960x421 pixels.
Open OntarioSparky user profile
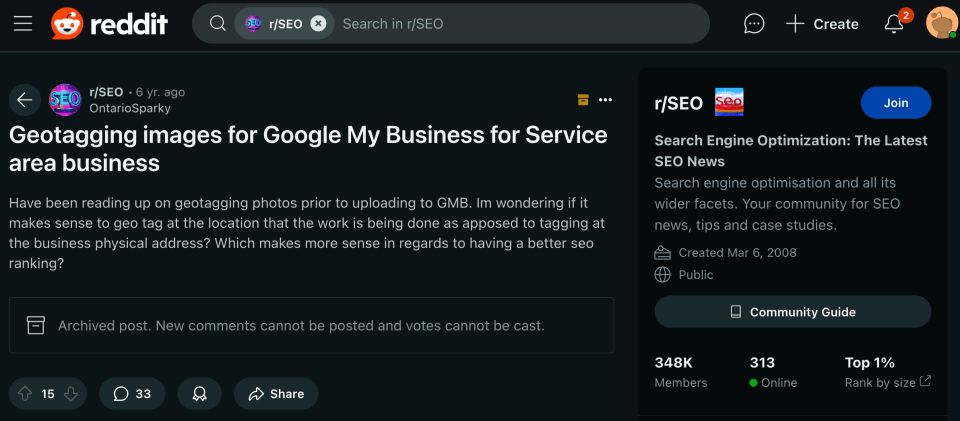click(130, 108)
